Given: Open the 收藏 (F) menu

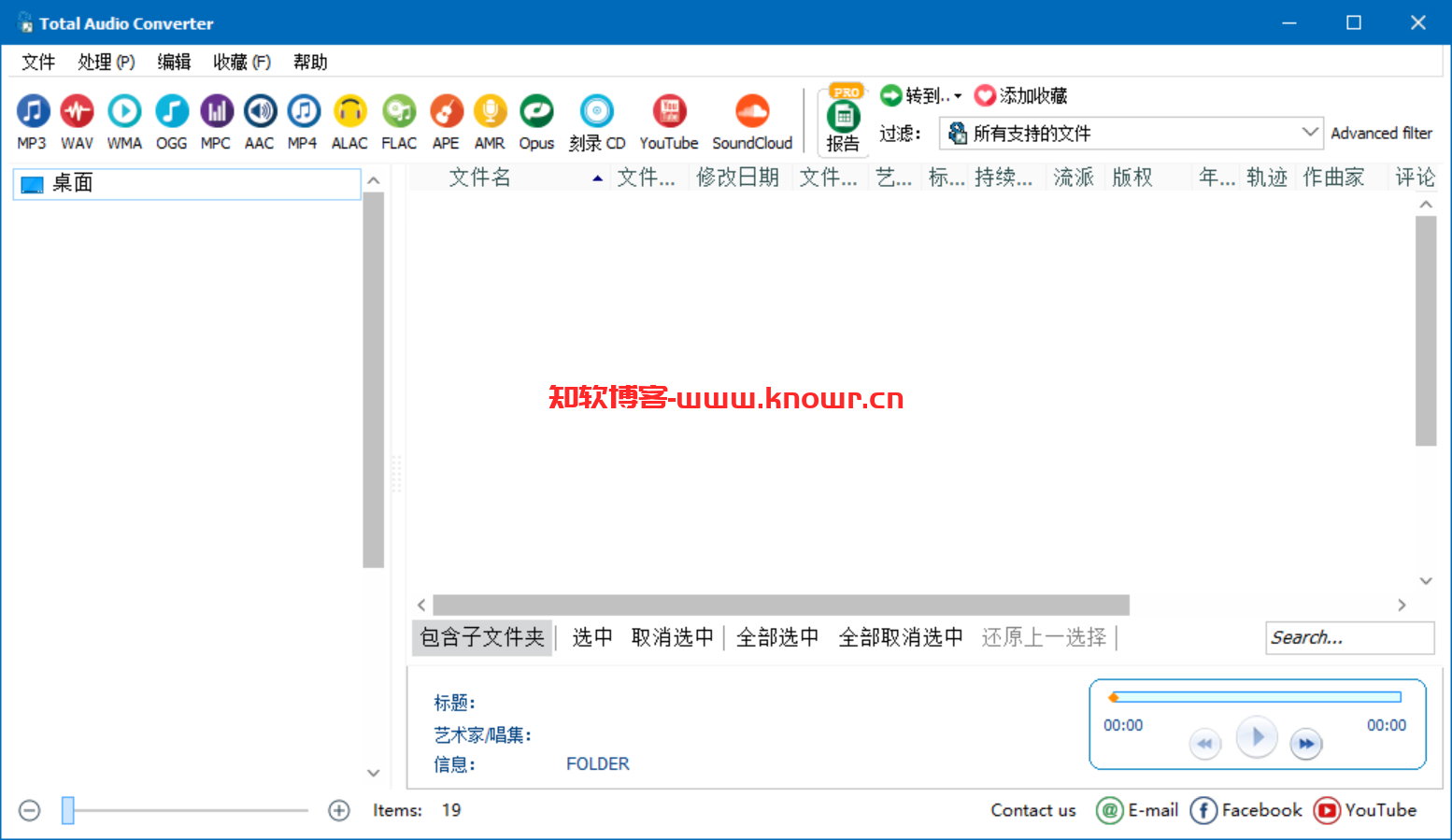Looking at the screenshot, I should point(242,62).
